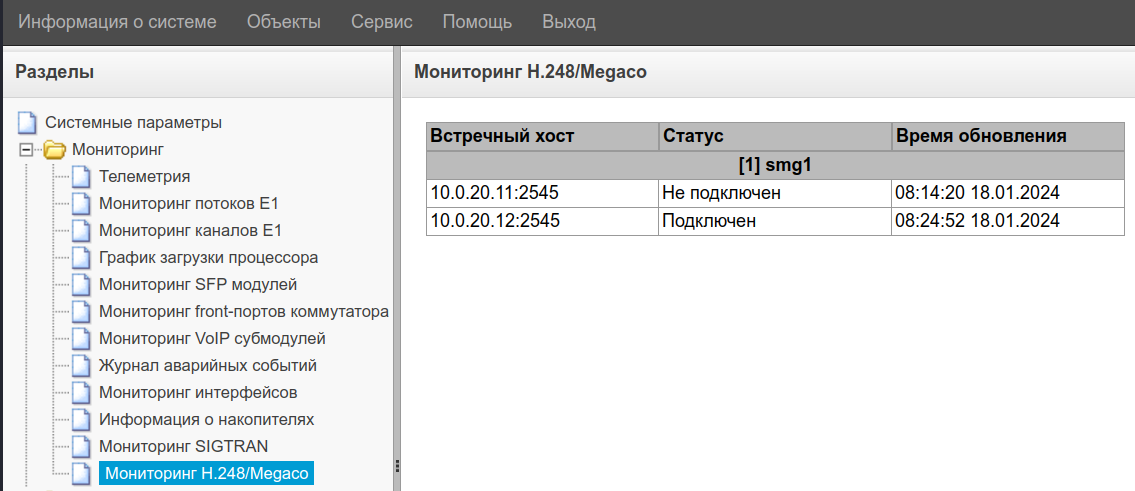This screenshot has height=491, width=1135.
Task: Click the Мониторинг folder icon
Action: point(54,150)
